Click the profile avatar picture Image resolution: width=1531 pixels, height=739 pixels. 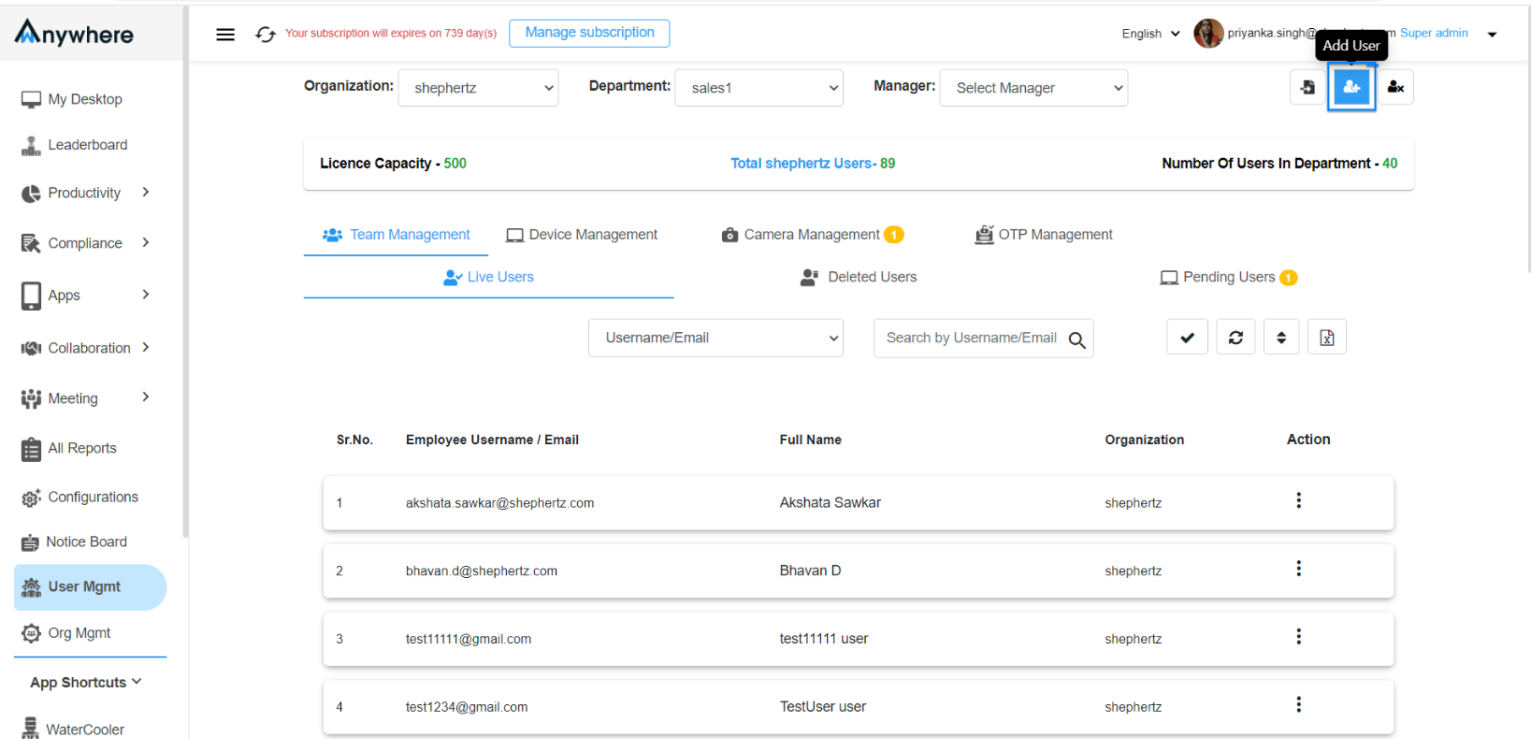(x=1208, y=34)
